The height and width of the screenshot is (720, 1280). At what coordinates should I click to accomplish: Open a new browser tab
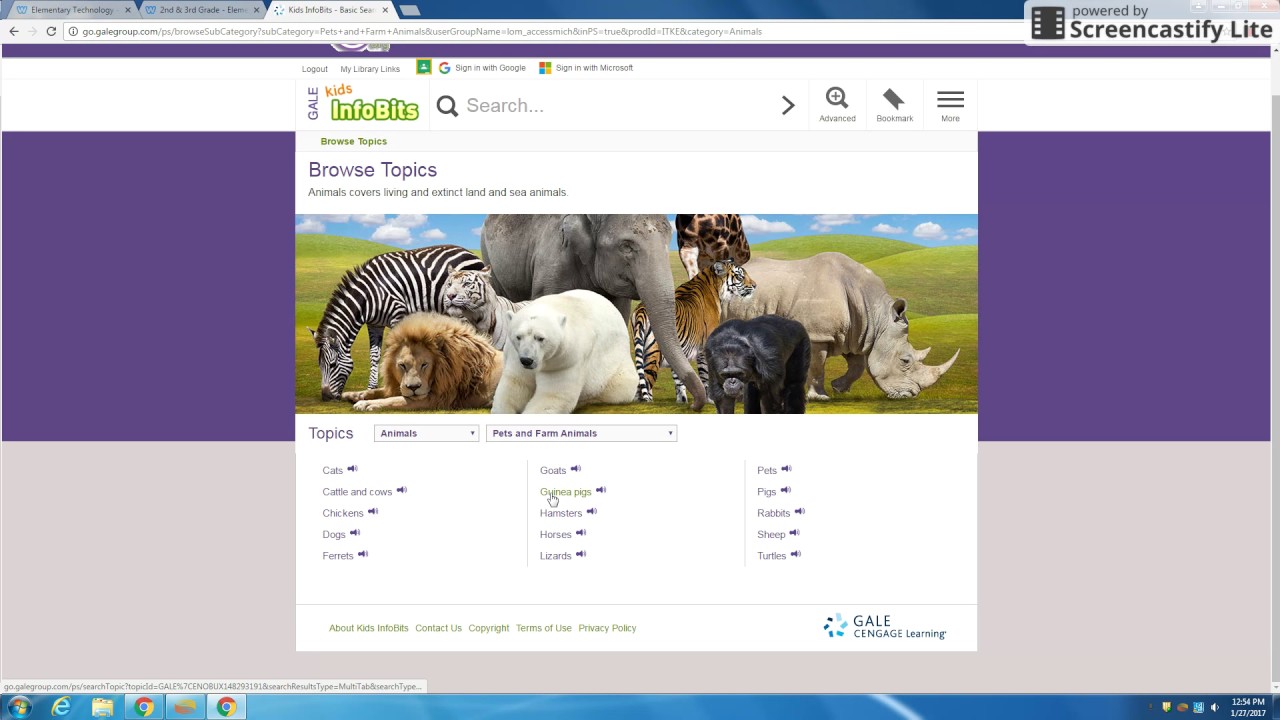409,10
